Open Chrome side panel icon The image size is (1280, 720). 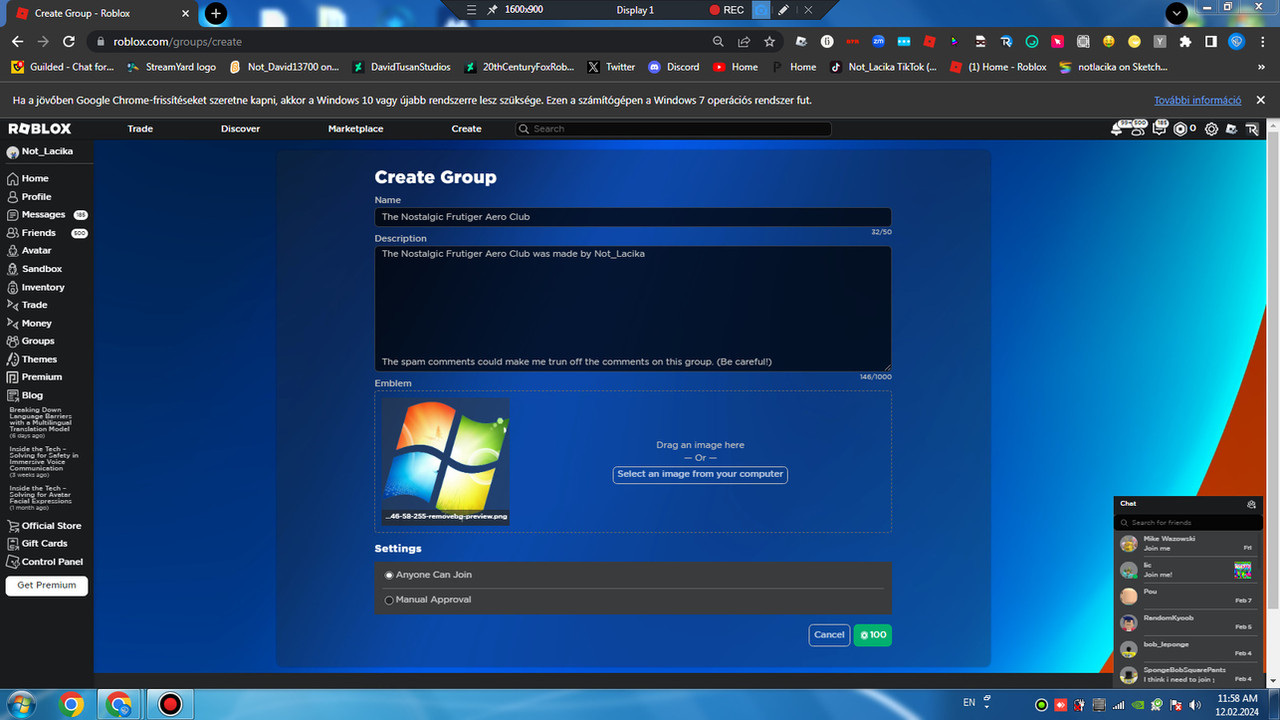pos(1211,42)
